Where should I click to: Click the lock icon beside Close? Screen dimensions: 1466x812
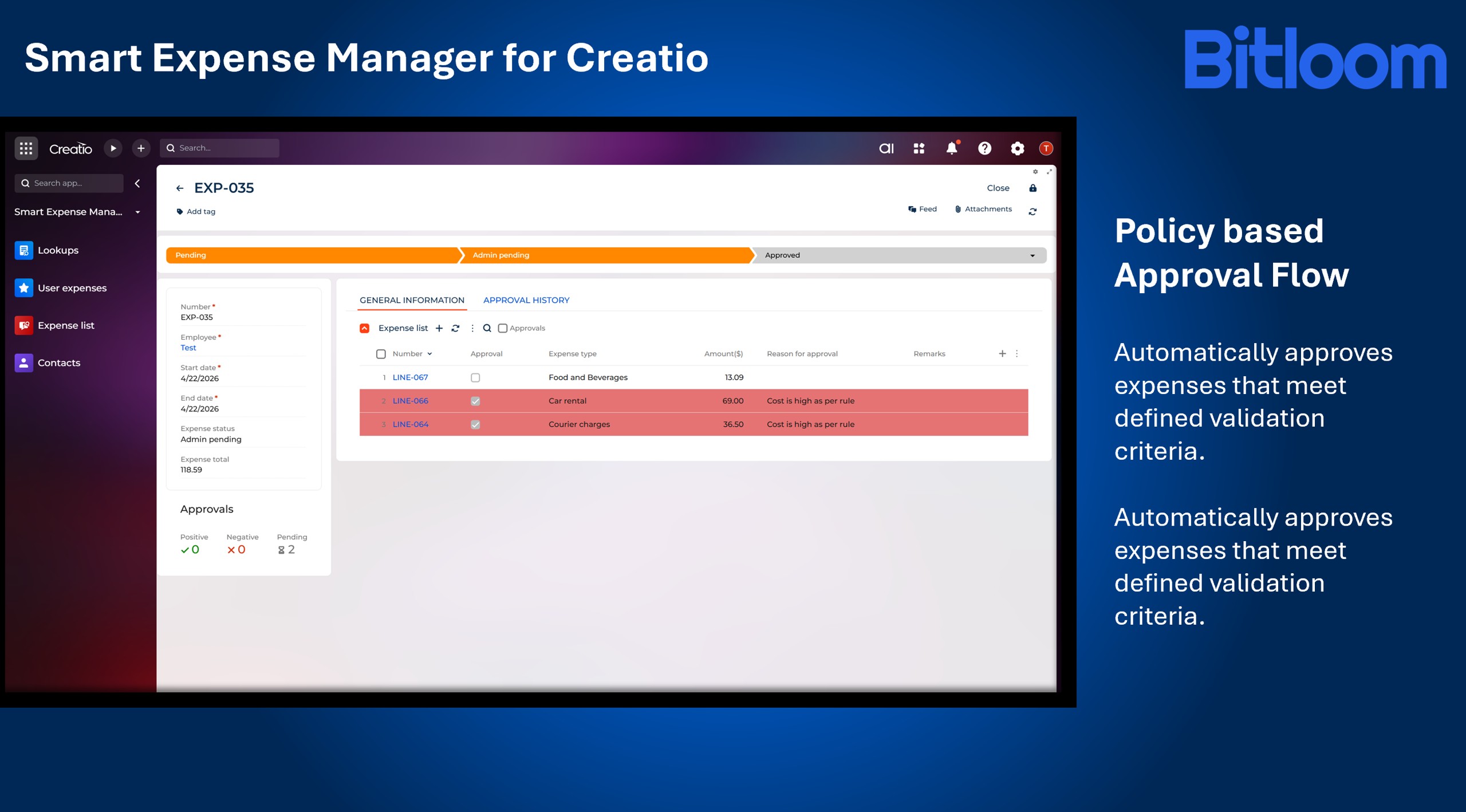[1032, 188]
